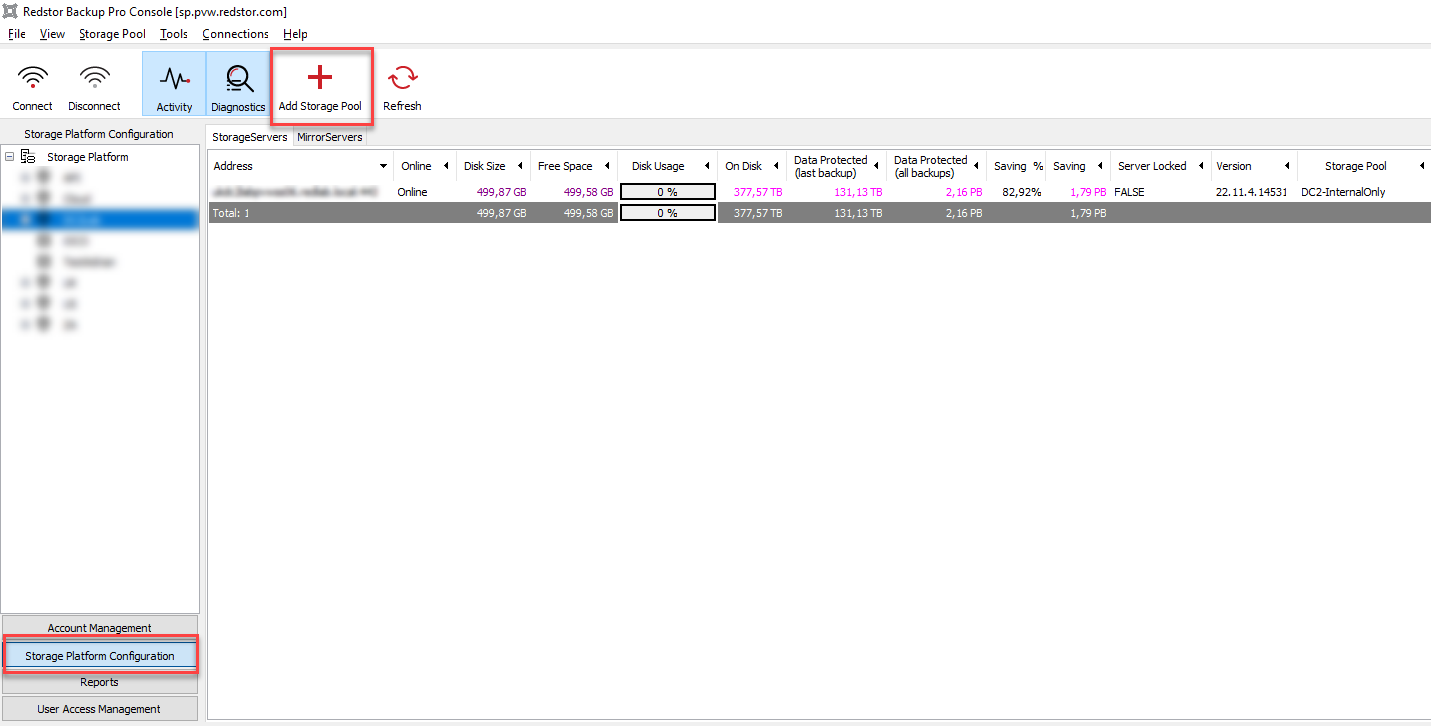Open the Storage Pool column header arrow

(1421, 166)
